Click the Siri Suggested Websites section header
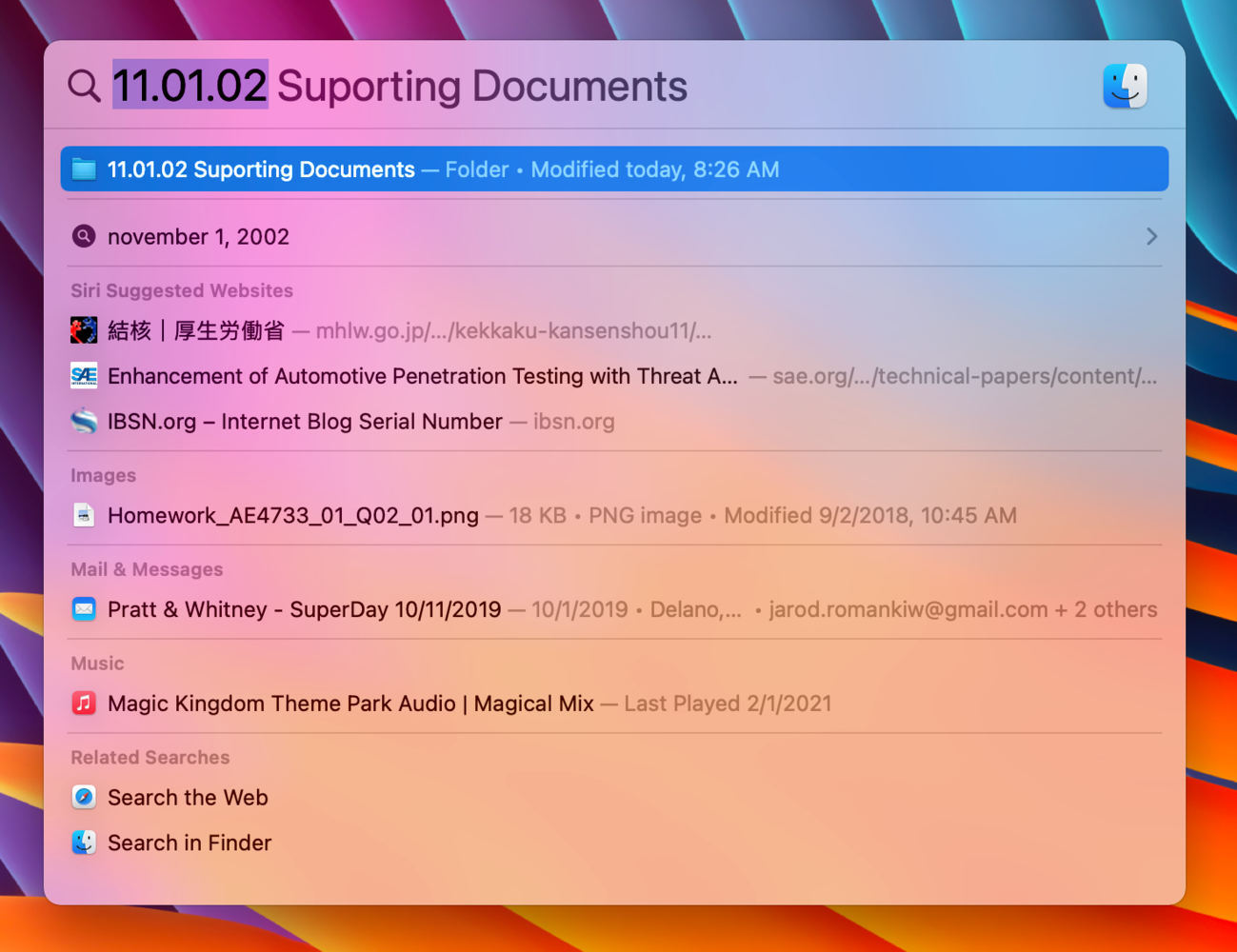The width and height of the screenshot is (1237, 952). coord(182,290)
